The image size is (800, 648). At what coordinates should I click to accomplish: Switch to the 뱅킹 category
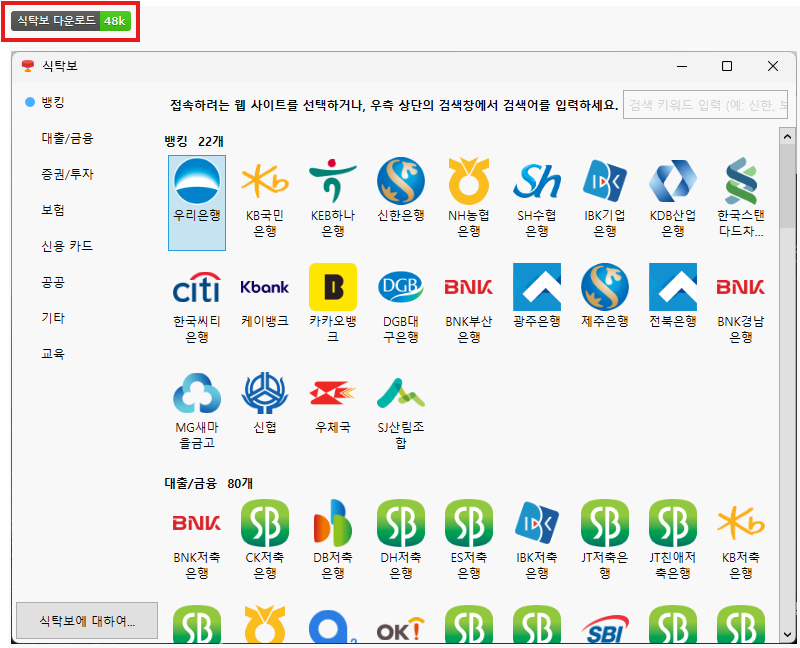pos(53,102)
